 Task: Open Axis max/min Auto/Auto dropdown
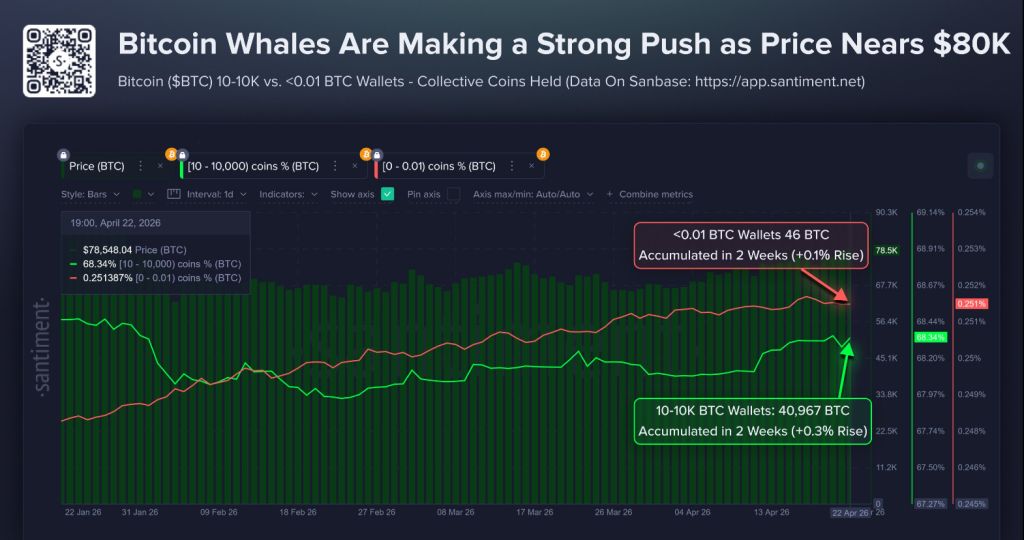click(x=533, y=194)
